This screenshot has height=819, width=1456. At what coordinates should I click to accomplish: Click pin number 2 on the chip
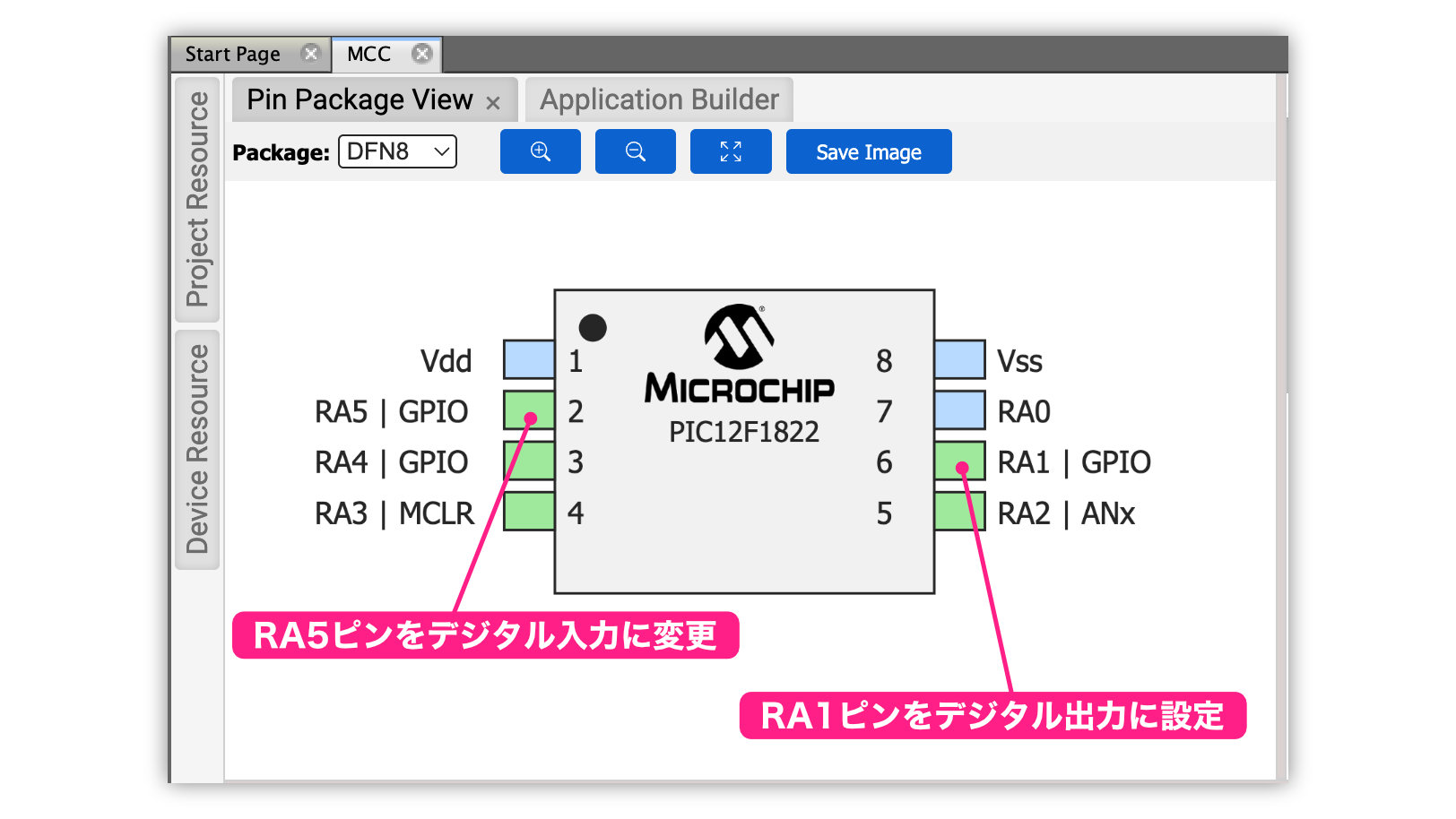click(576, 411)
